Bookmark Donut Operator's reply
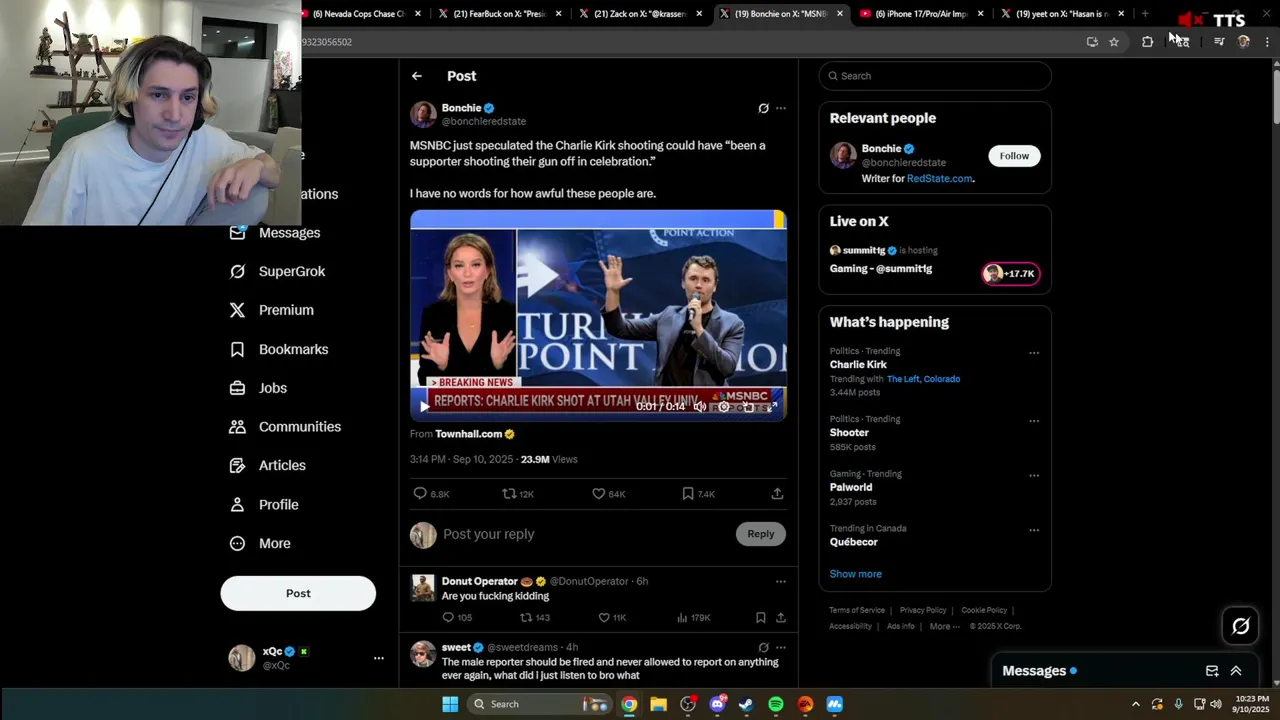Image resolution: width=1280 pixels, height=720 pixels. coord(761,618)
